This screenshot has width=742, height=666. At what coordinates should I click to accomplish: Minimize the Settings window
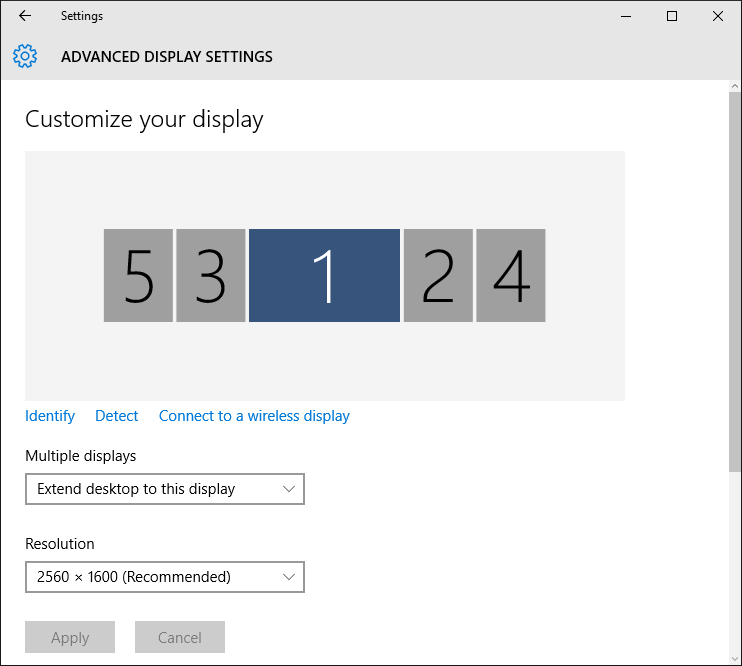click(626, 16)
